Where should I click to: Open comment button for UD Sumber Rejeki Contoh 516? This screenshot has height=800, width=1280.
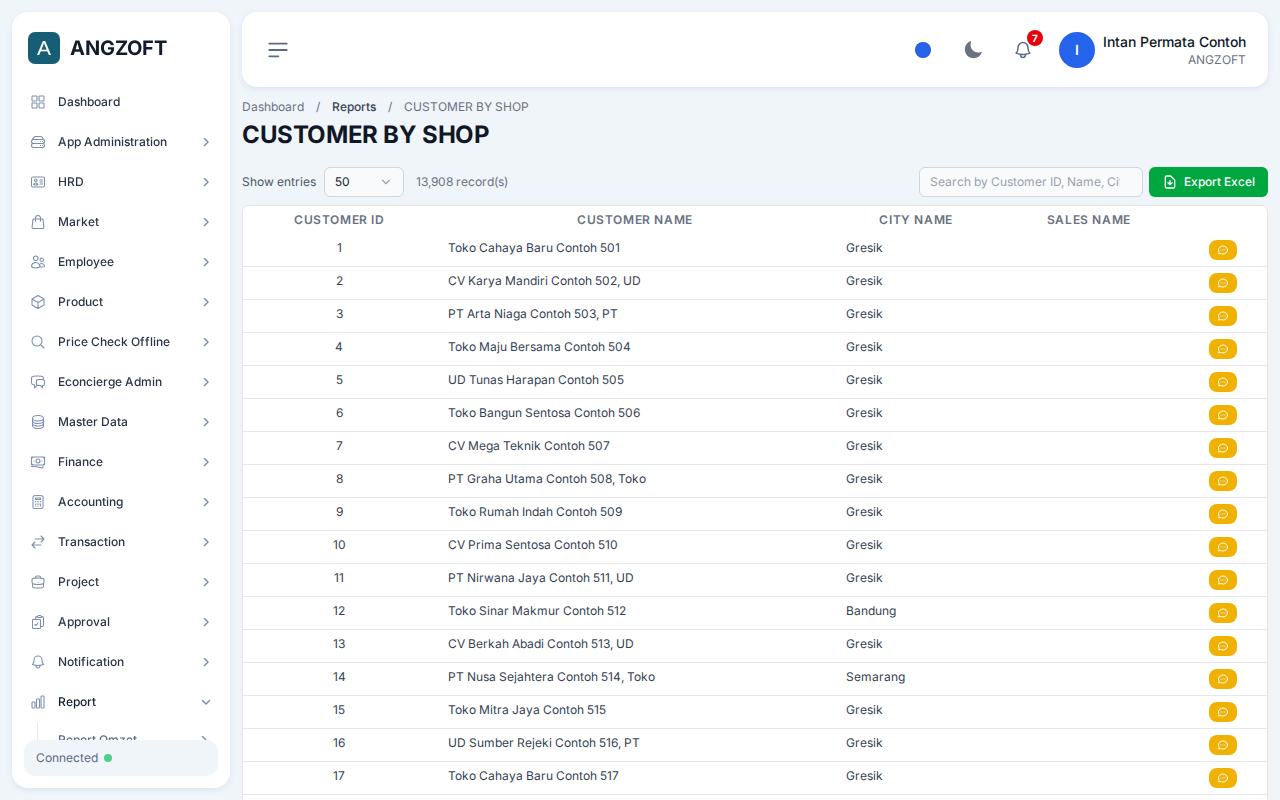pyautogui.click(x=1223, y=745)
